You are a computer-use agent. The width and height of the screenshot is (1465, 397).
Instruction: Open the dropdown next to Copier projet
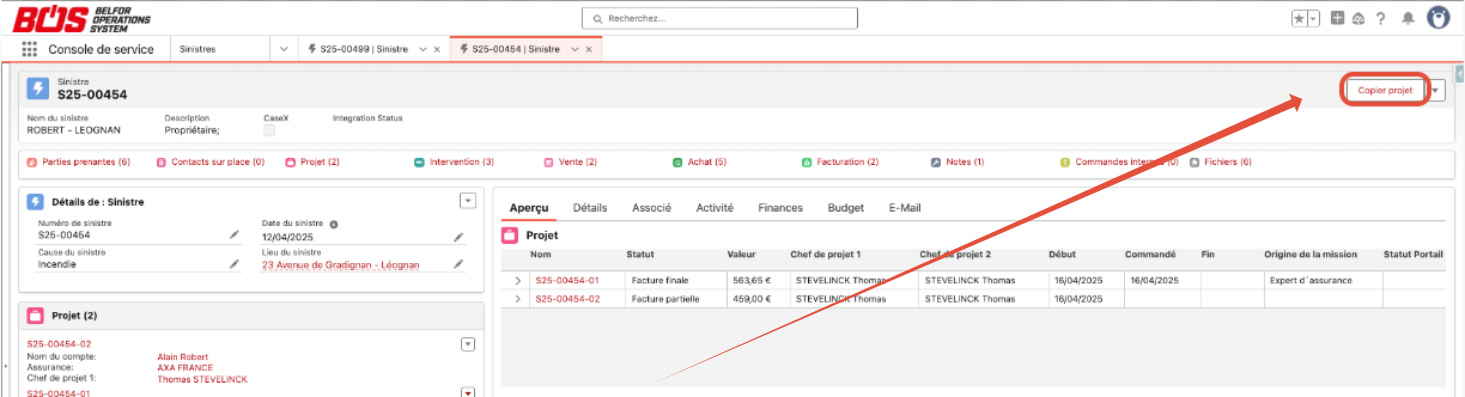(1437, 90)
